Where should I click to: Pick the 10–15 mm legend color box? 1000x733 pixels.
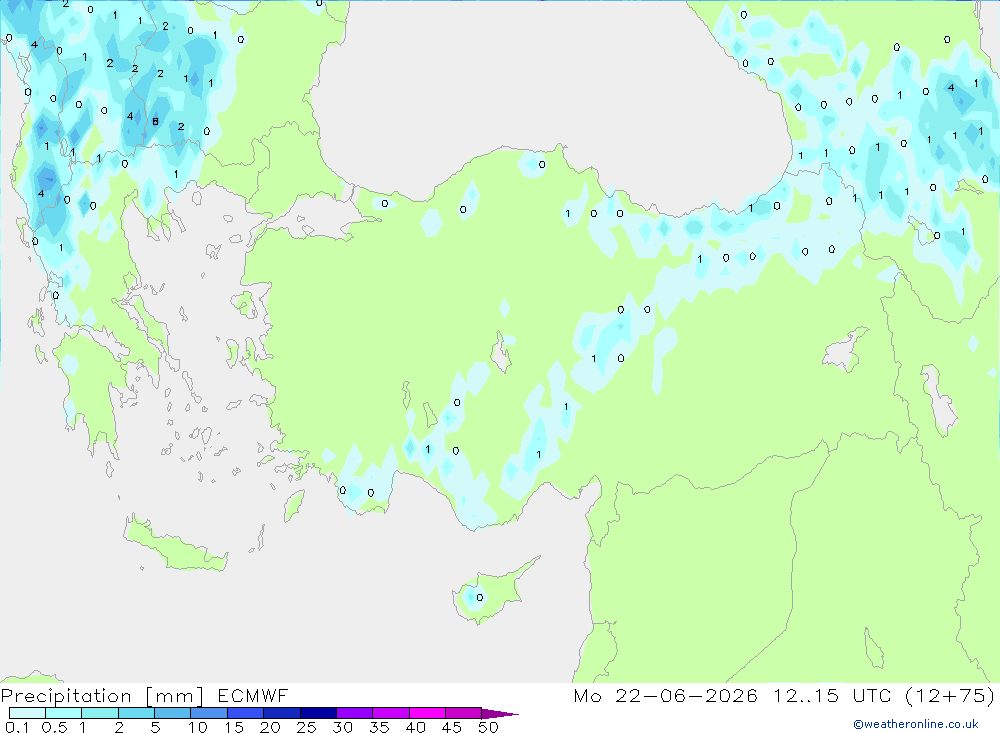(x=209, y=713)
